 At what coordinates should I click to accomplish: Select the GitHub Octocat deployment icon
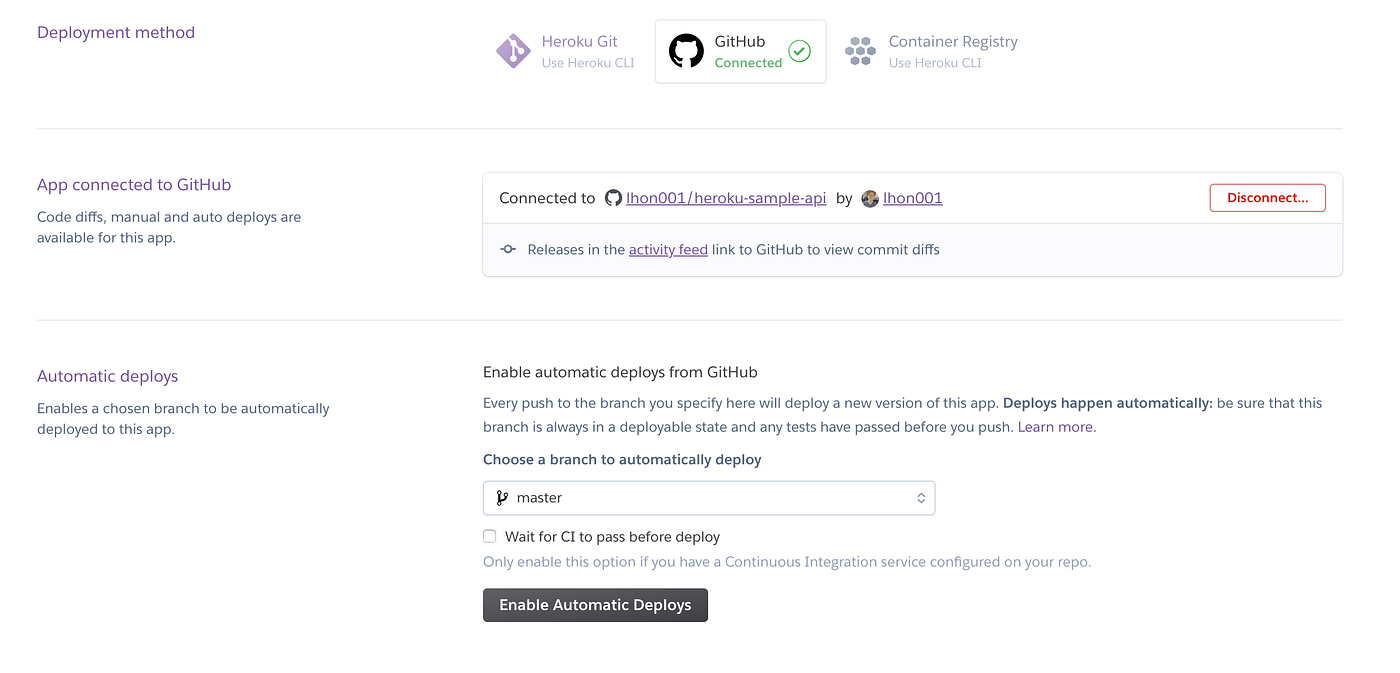686,51
